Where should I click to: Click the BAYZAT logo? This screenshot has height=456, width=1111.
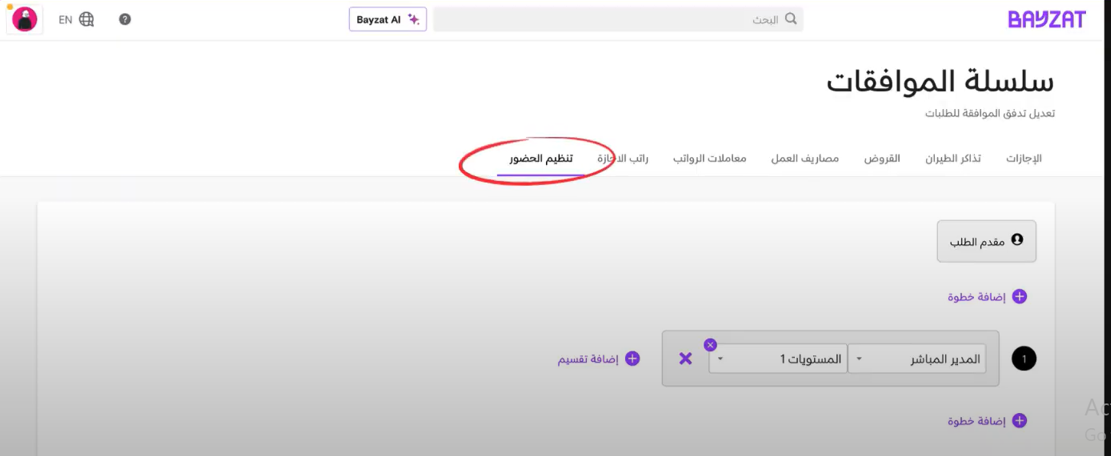coord(1046,19)
